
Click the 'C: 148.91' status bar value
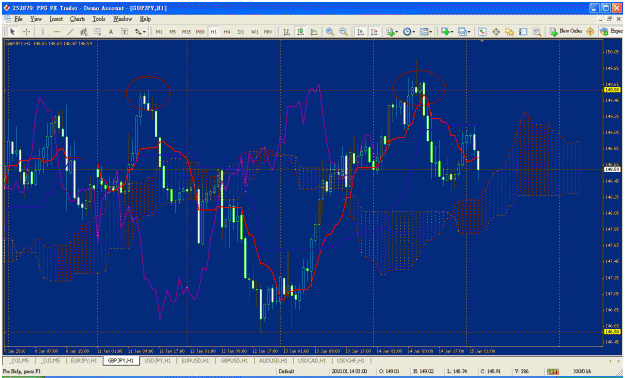pos(491,372)
